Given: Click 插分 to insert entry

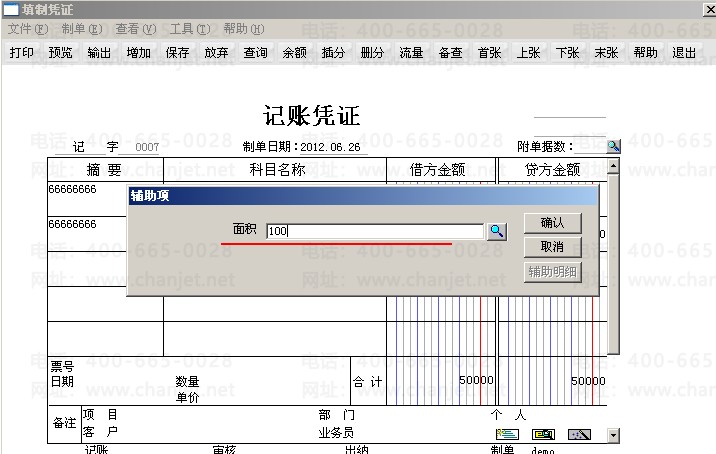Looking at the screenshot, I should tap(333, 53).
